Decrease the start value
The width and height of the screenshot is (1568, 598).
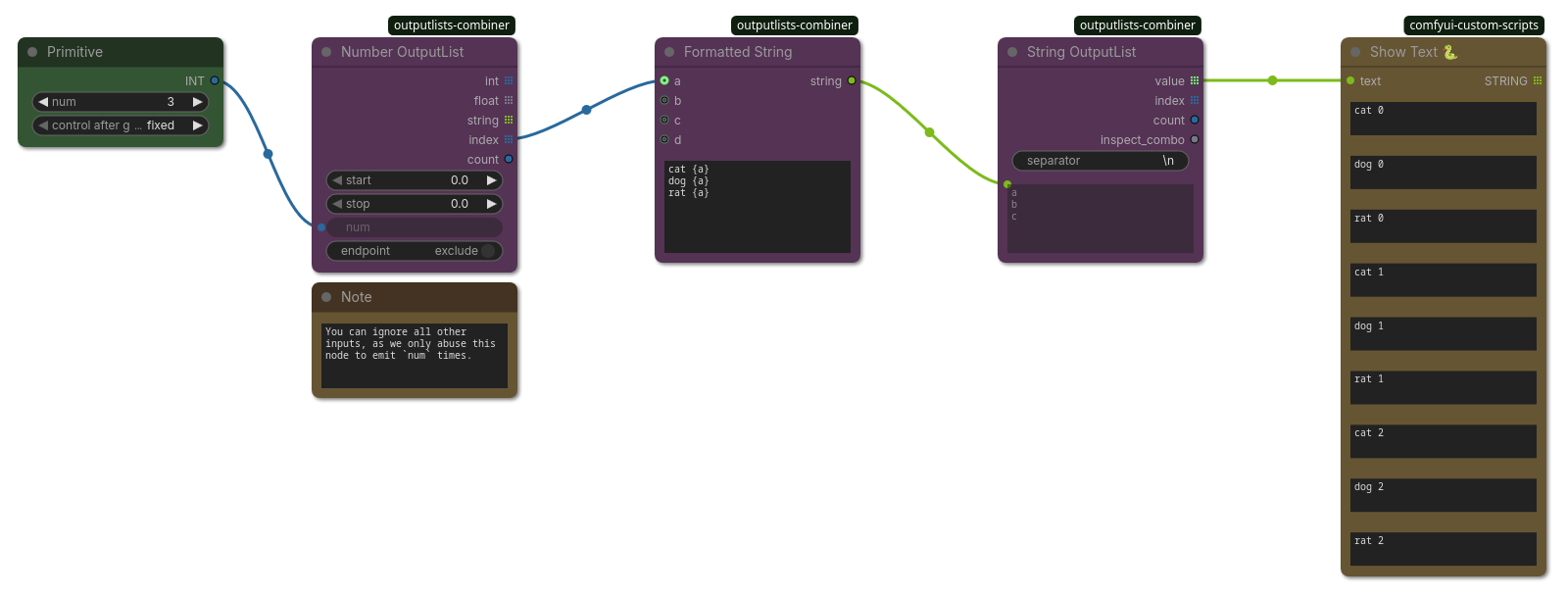tap(337, 180)
